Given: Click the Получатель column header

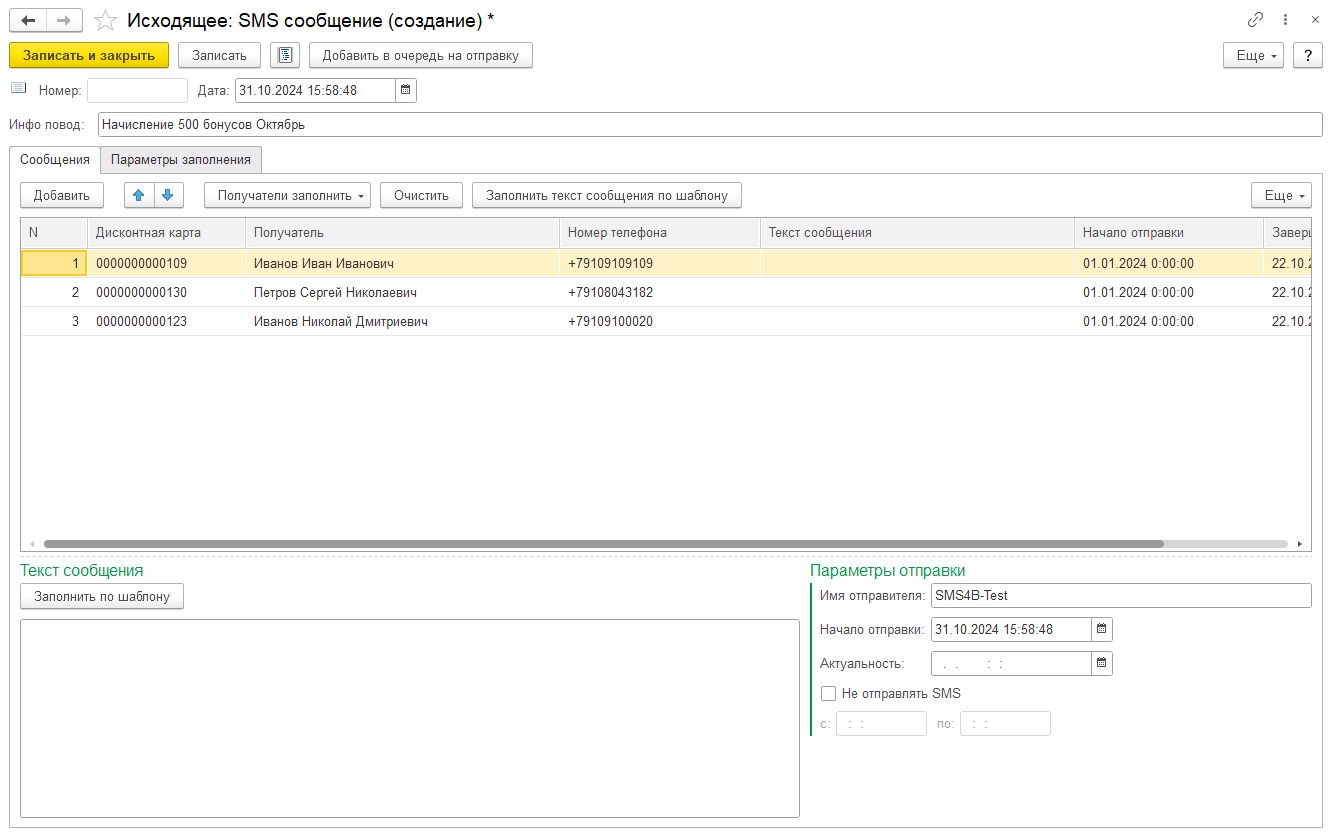Looking at the screenshot, I should (x=403, y=232).
